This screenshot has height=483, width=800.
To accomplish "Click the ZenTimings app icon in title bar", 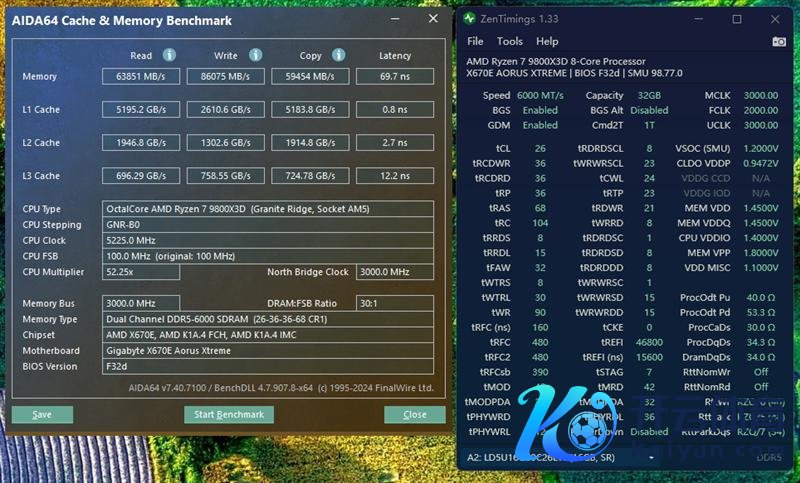I will pyautogui.click(x=470, y=19).
